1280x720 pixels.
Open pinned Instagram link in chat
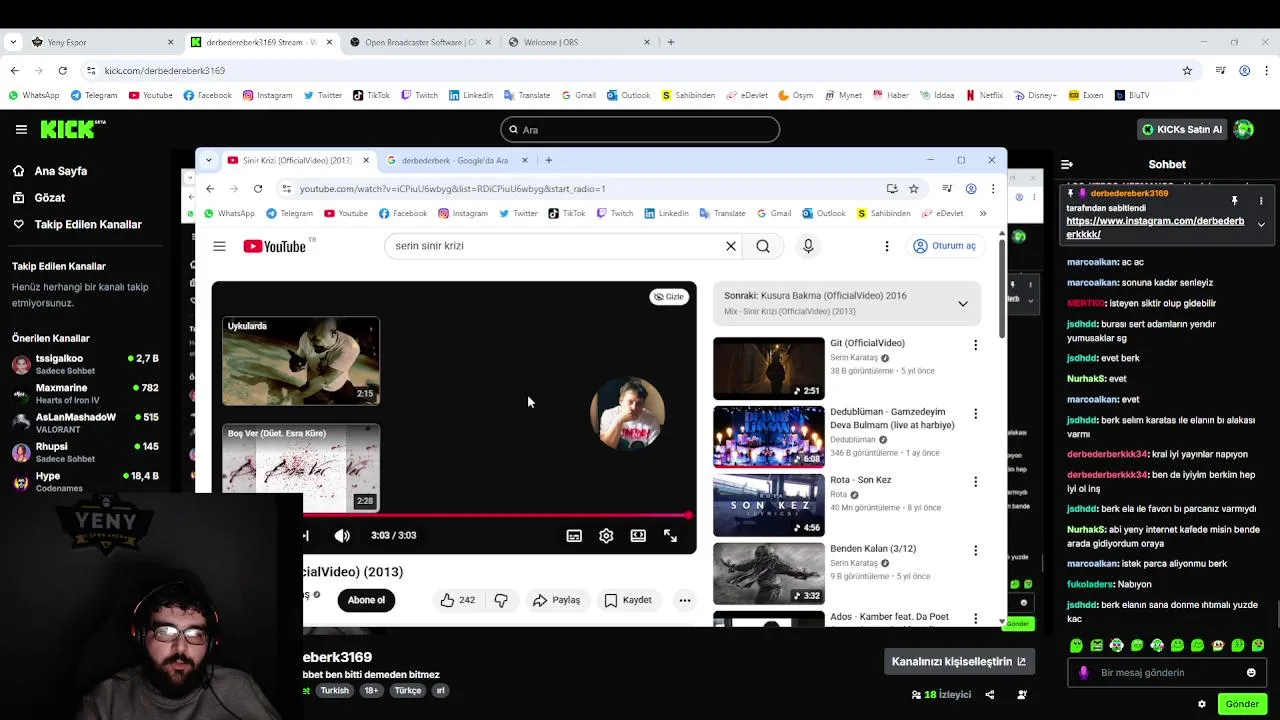(1155, 228)
